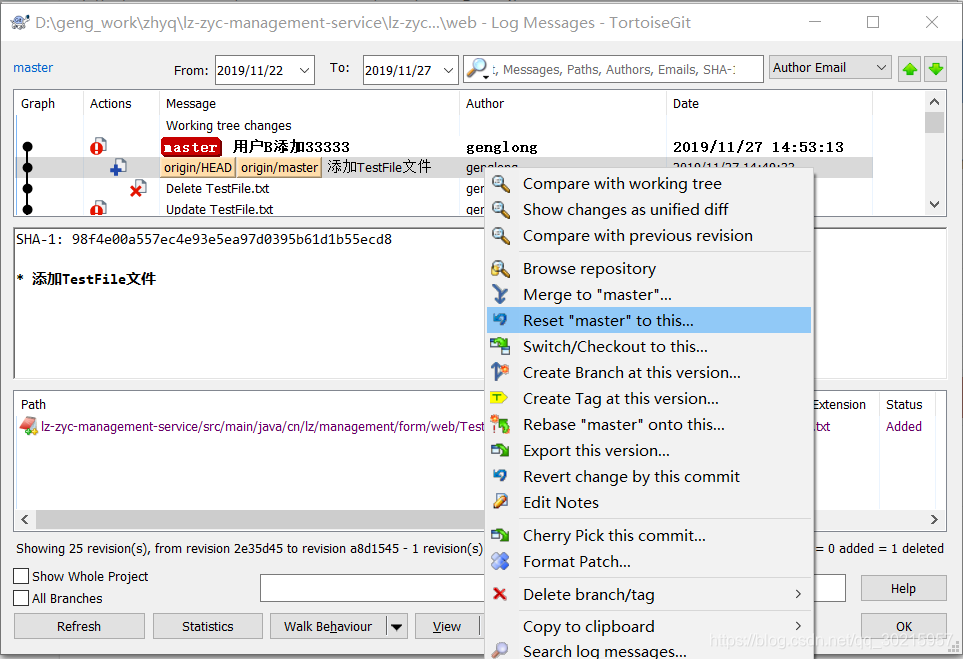Image resolution: width=963 pixels, height=659 pixels.
Task: Click the Refresh button
Action: (79, 626)
